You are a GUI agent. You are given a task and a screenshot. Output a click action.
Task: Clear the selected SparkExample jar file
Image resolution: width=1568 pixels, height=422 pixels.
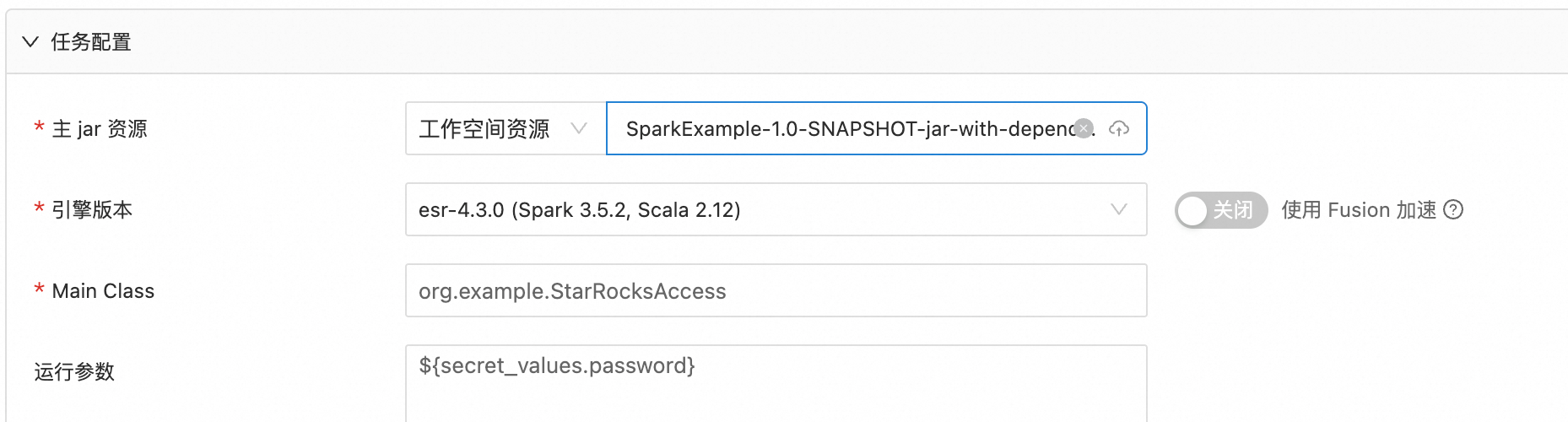(1084, 128)
